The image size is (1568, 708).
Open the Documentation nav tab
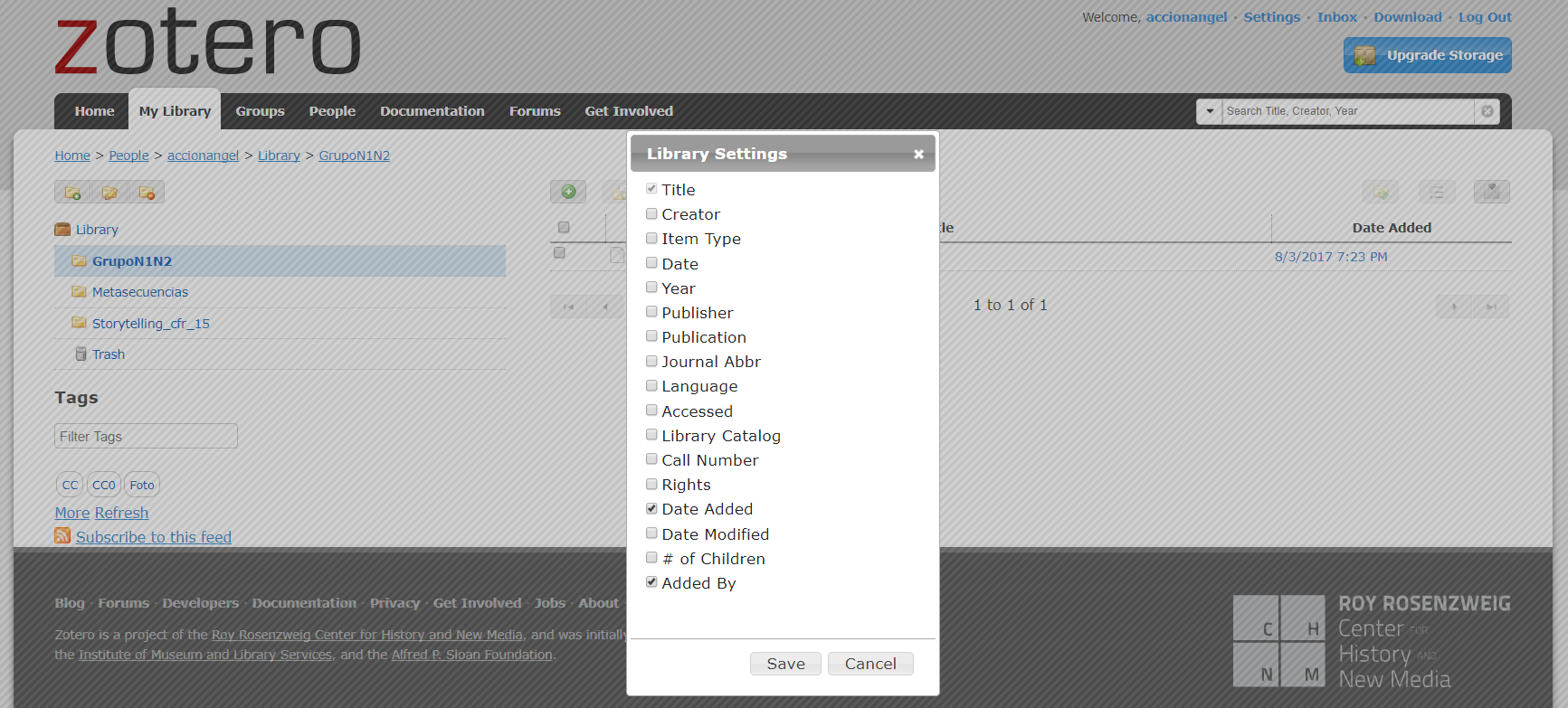point(432,111)
